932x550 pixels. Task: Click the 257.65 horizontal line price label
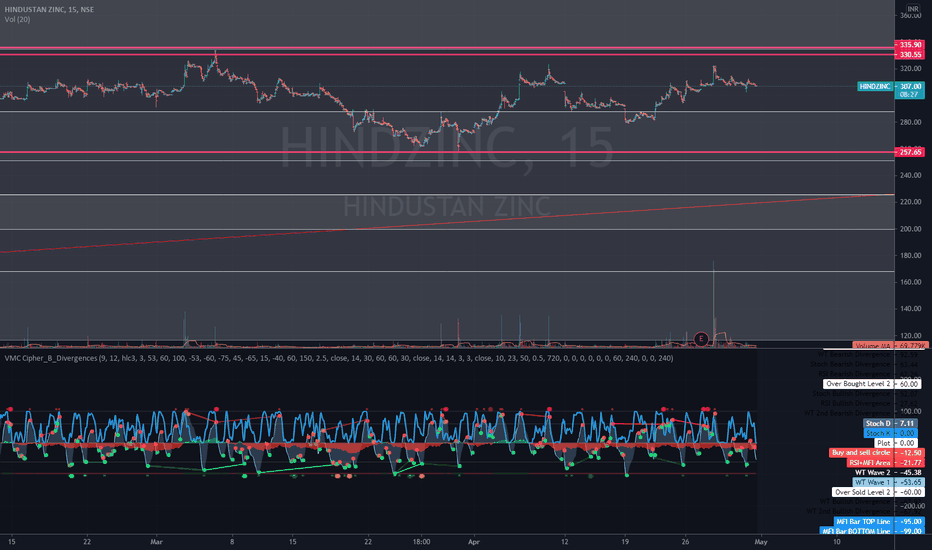coord(909,152)
